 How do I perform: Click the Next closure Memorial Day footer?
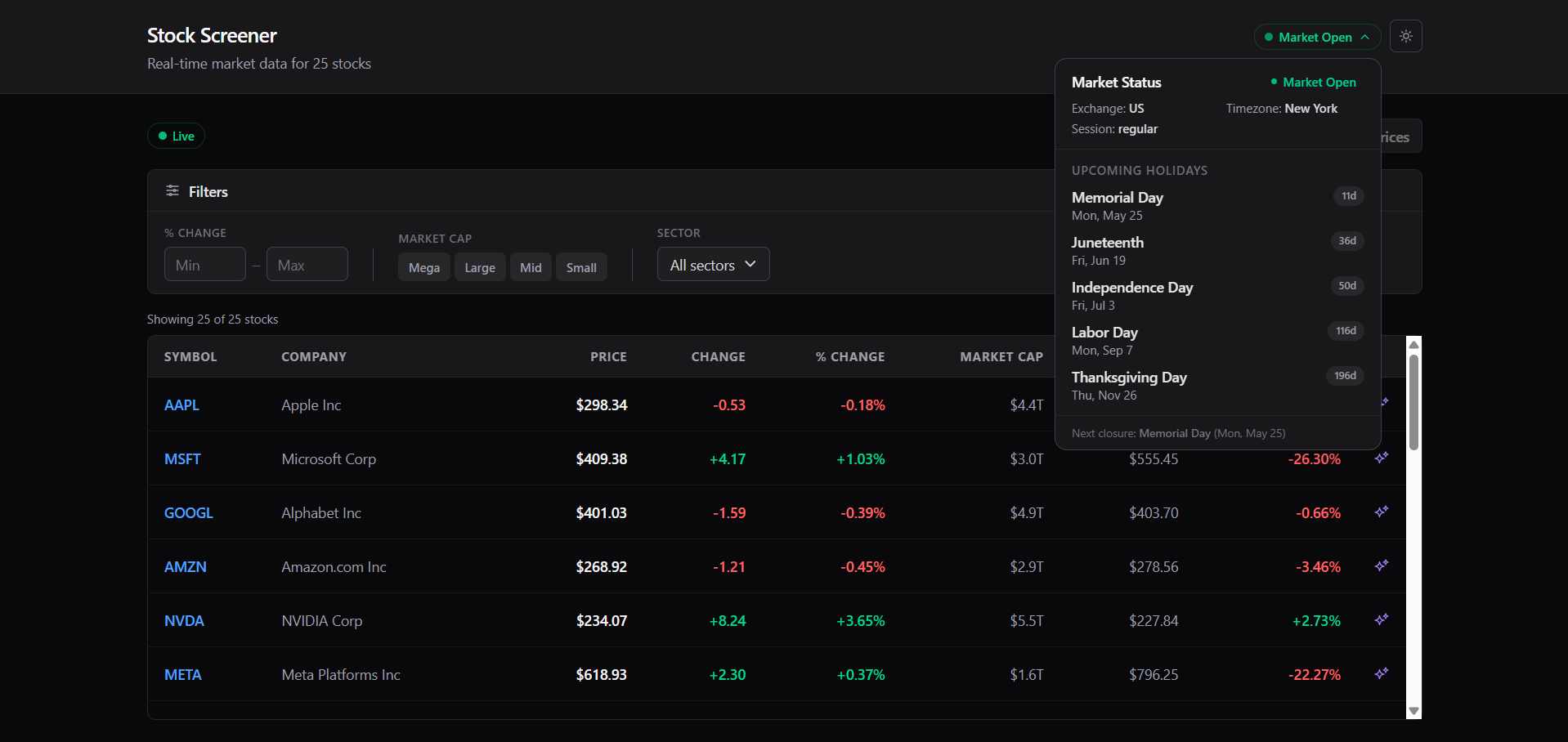pos(1178,433)
